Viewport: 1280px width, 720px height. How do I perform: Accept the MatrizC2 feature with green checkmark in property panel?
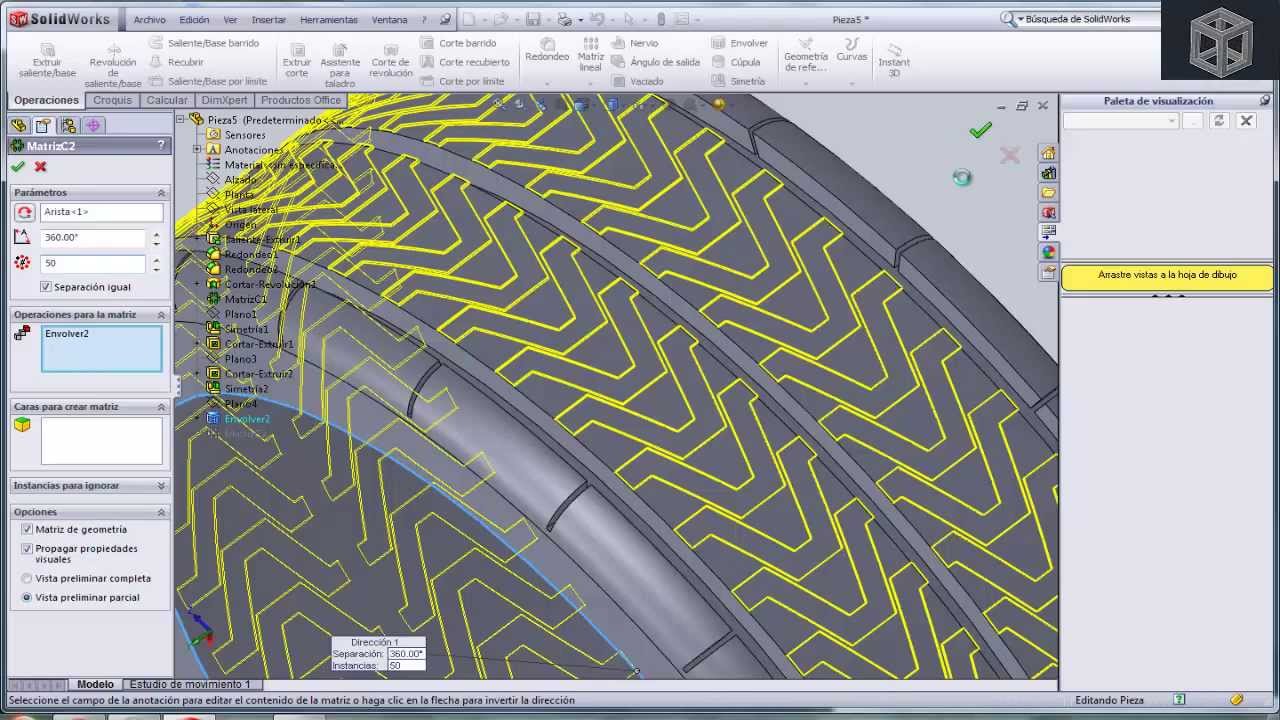(18, 167)
